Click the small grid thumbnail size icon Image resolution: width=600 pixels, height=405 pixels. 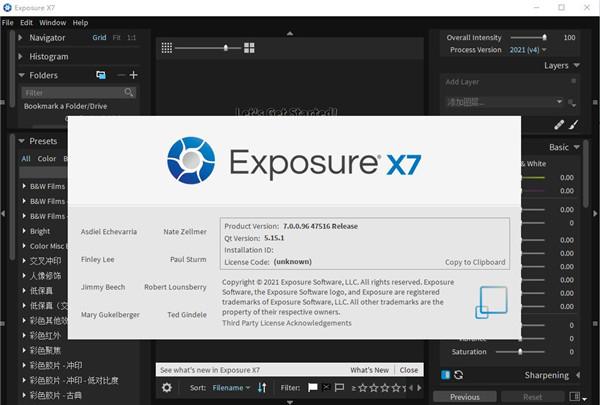click(166, 48)
